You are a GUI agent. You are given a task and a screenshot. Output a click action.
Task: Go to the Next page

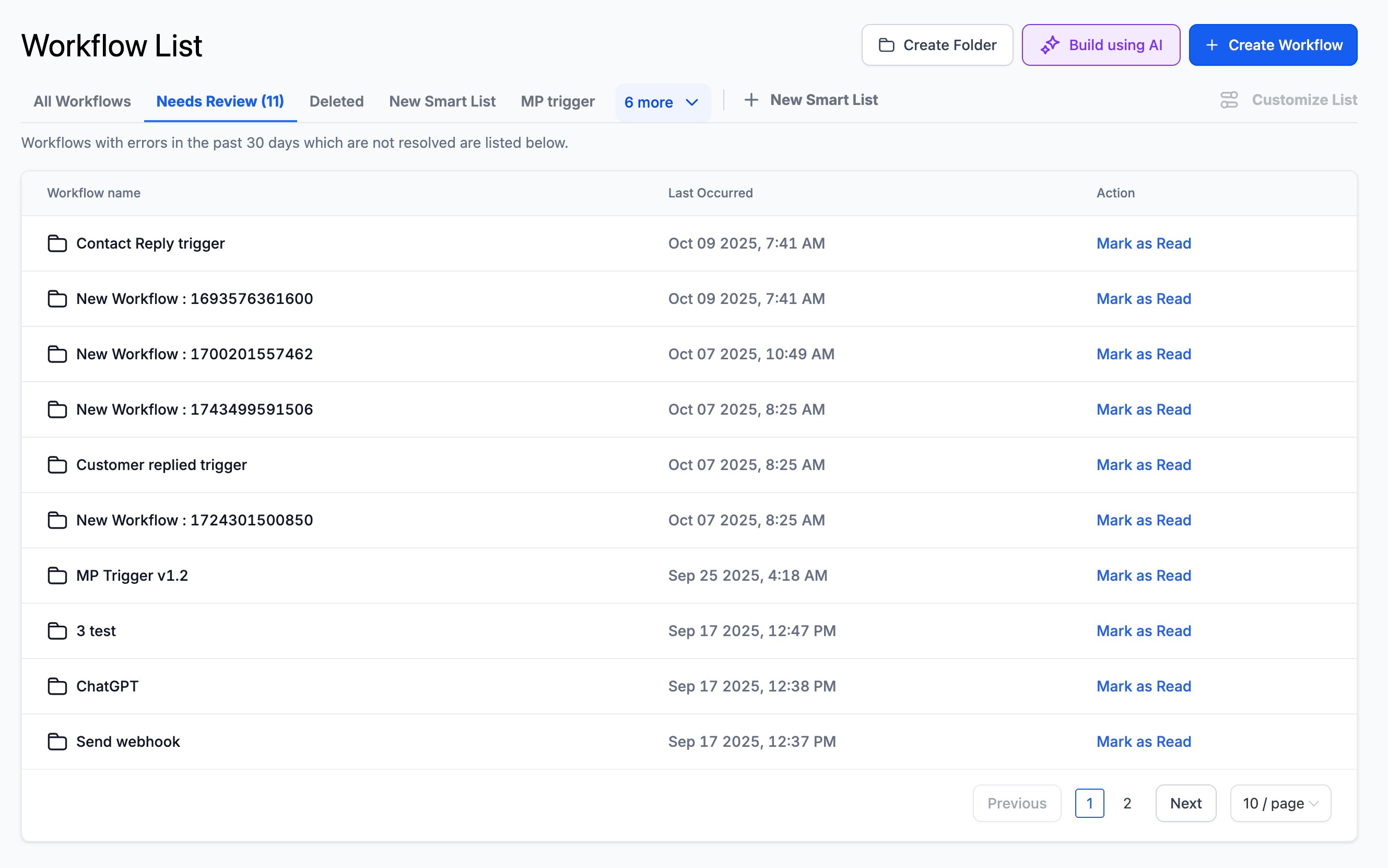coord(1185,803)
